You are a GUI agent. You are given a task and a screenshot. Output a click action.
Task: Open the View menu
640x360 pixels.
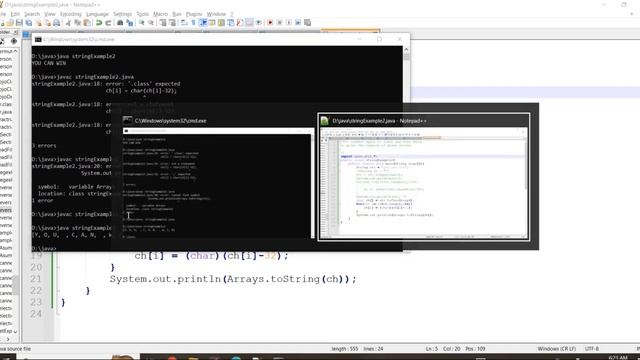50,14
